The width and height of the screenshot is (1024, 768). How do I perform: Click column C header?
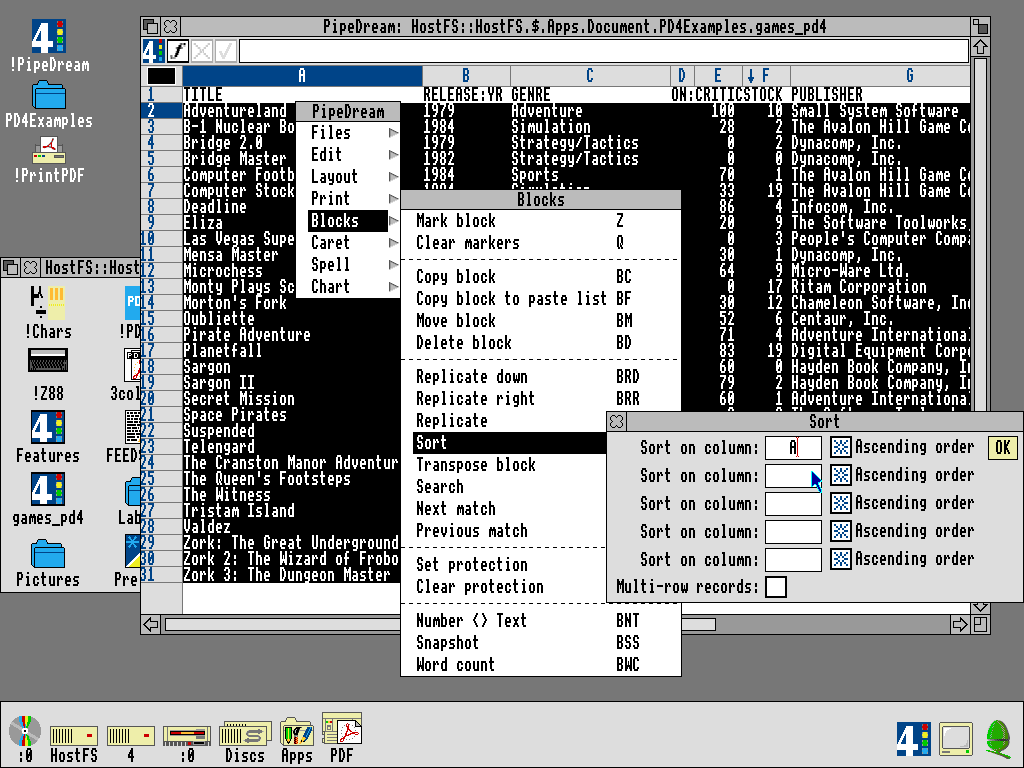(590, 76)
